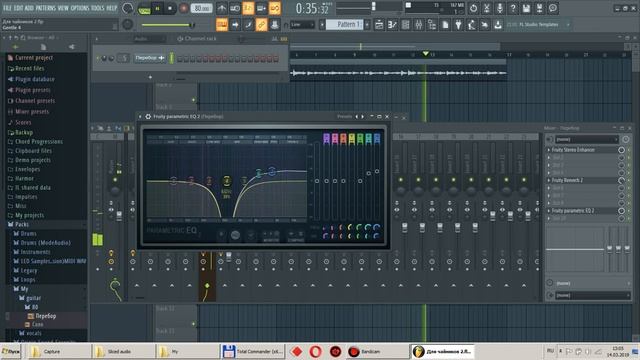
Task: Open the Playlist view
Action: (x=379, y=25)
